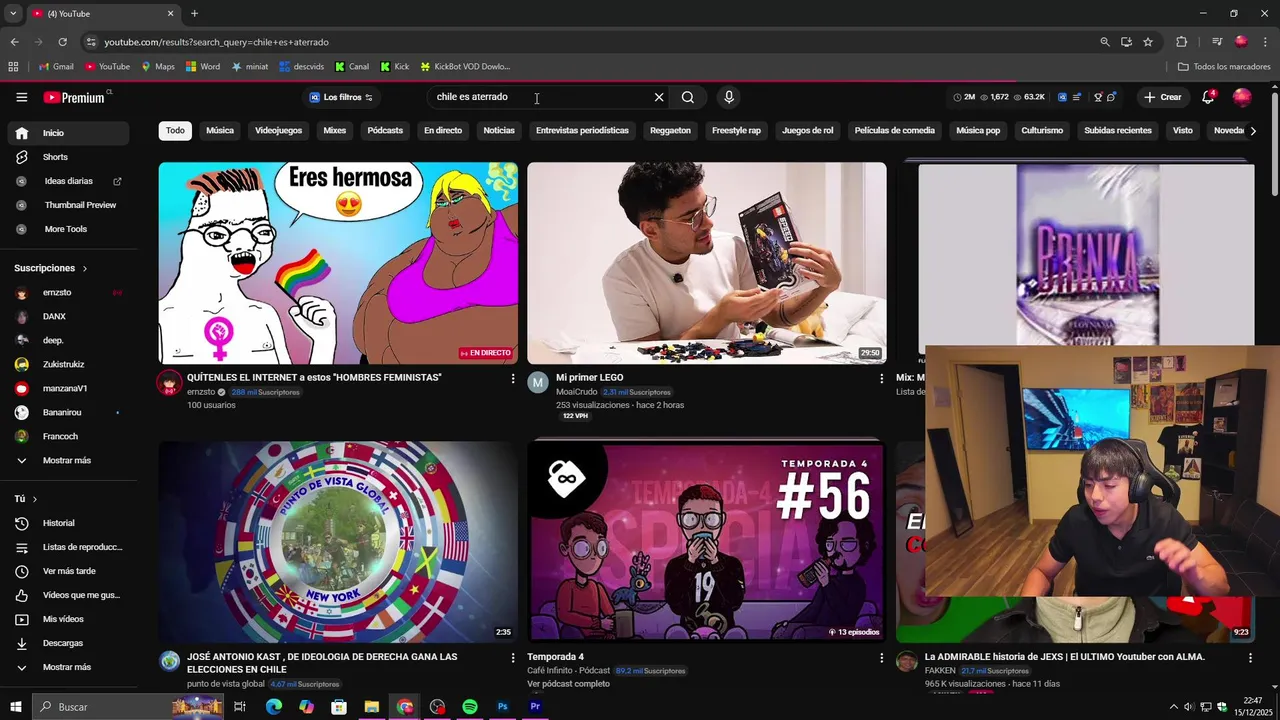Open the José Antonio Kast video thumbnail
This screenshot has width=1280, height=720.
(x=338, y=541)
